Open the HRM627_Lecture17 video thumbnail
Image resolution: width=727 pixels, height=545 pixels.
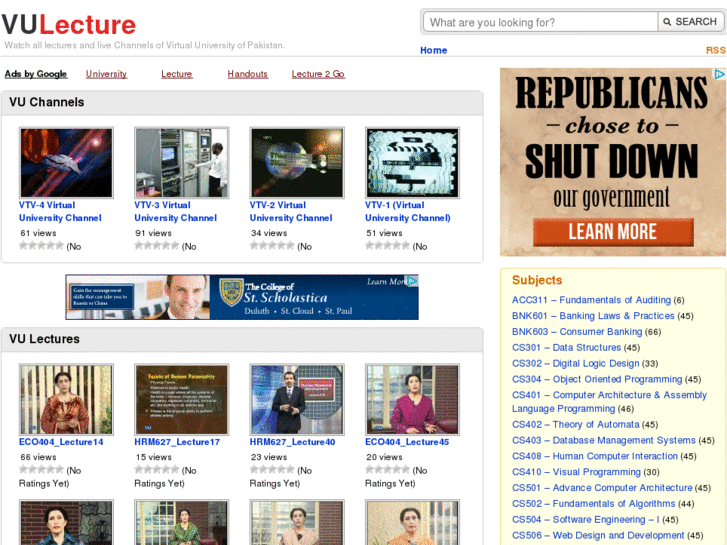[182, 399]
